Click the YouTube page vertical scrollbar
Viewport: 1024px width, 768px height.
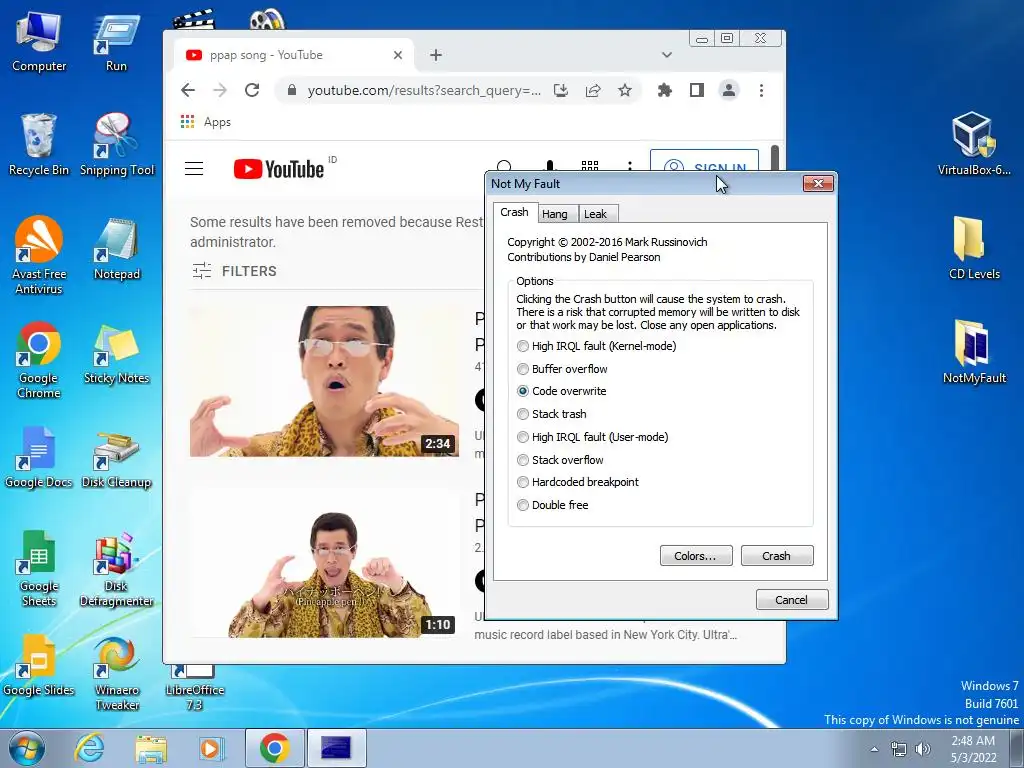775,158
